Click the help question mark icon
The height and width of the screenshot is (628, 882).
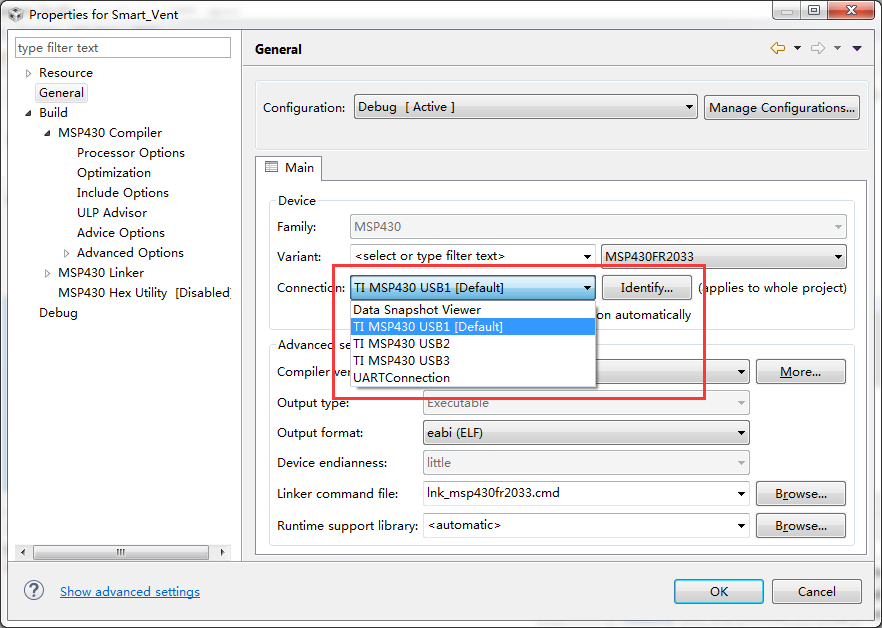(x=34, y=591)
